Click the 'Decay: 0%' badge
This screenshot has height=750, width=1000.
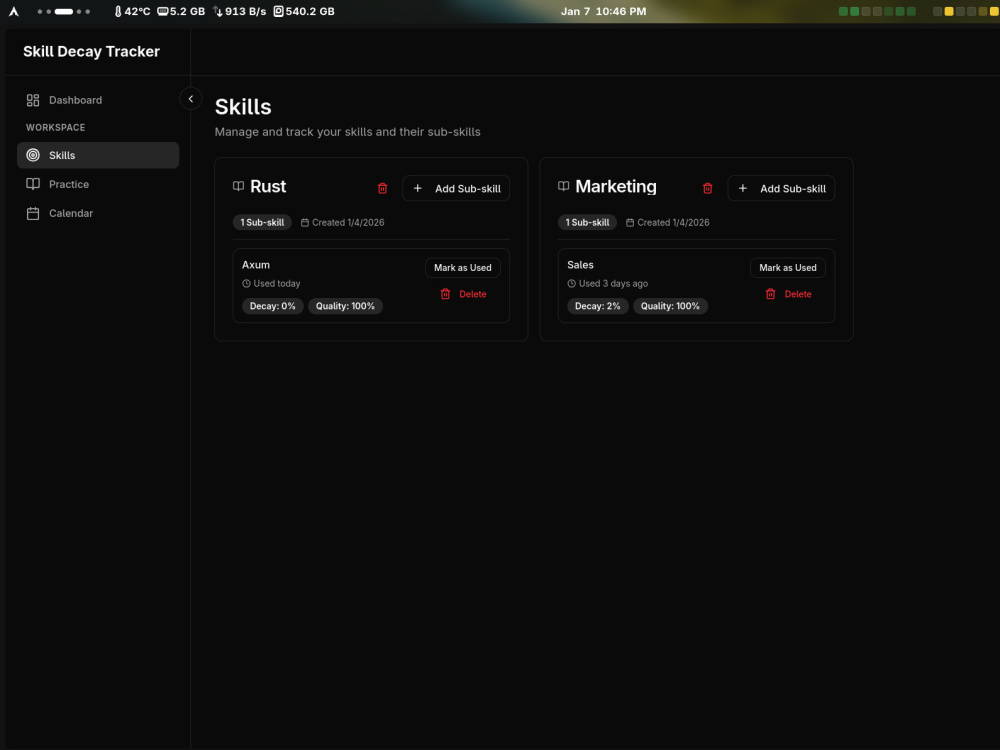point(272,306)
